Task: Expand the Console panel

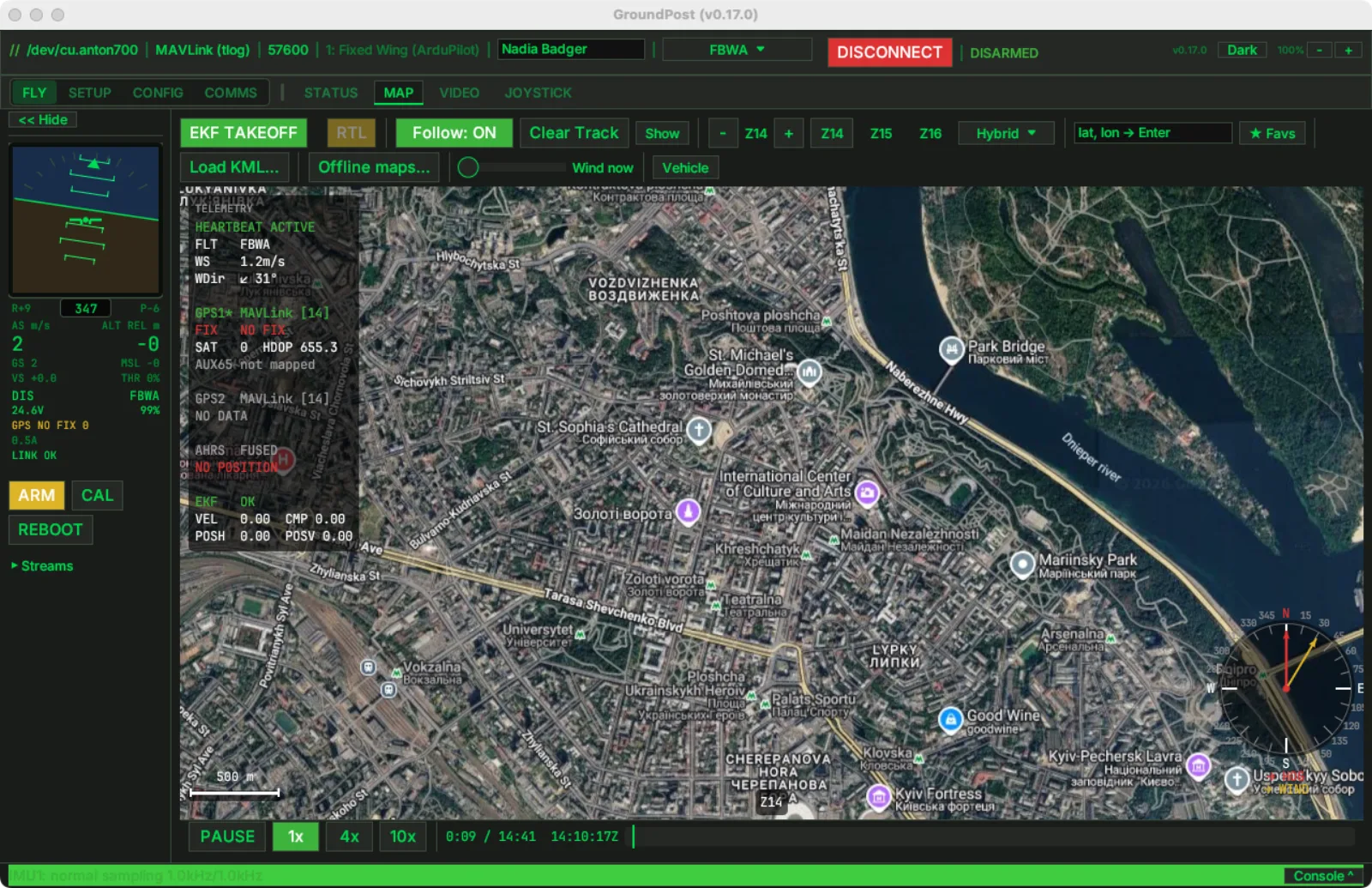Action: click(1322, 876)
